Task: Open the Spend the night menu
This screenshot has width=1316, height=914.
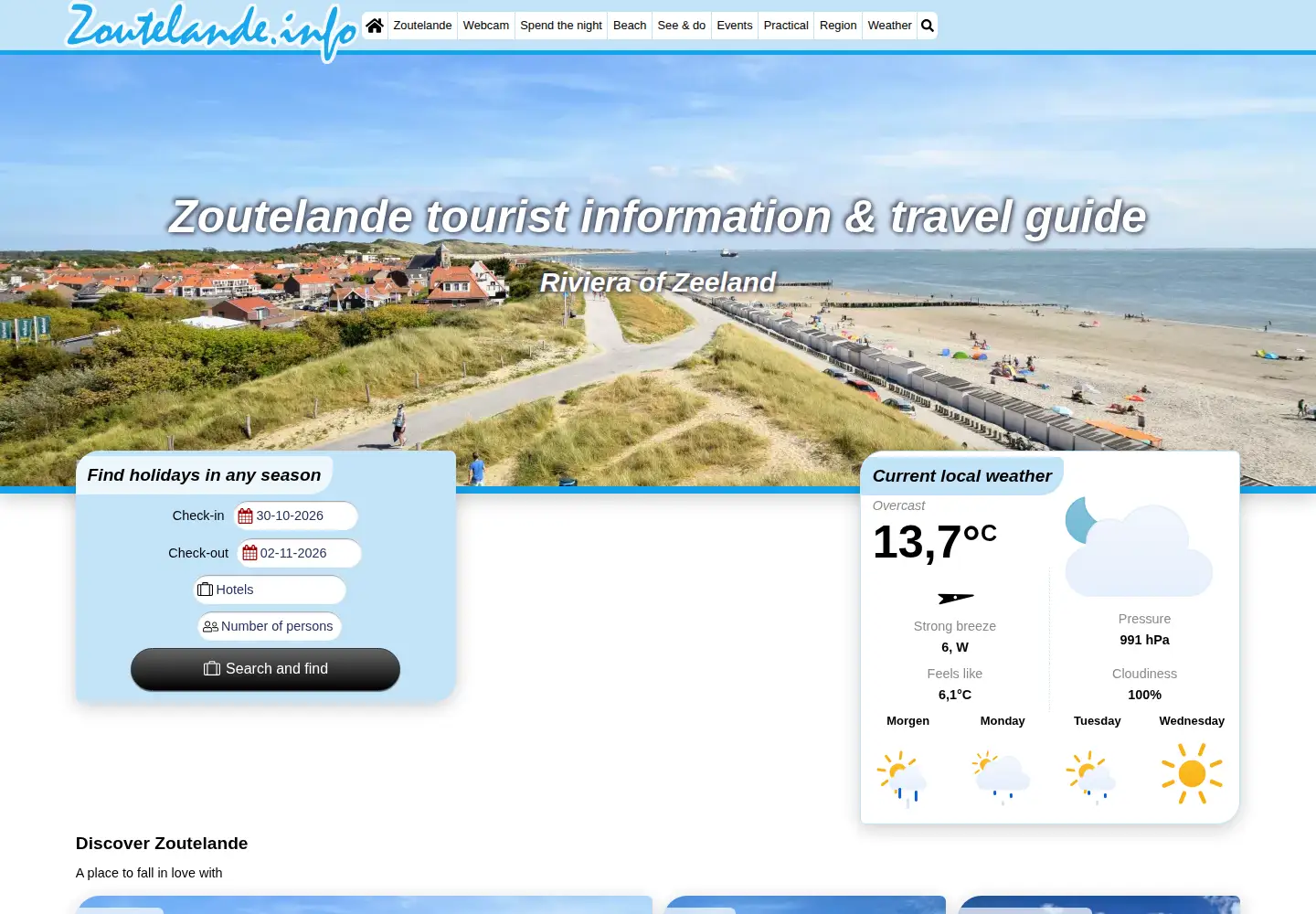Action: (561, 26)
